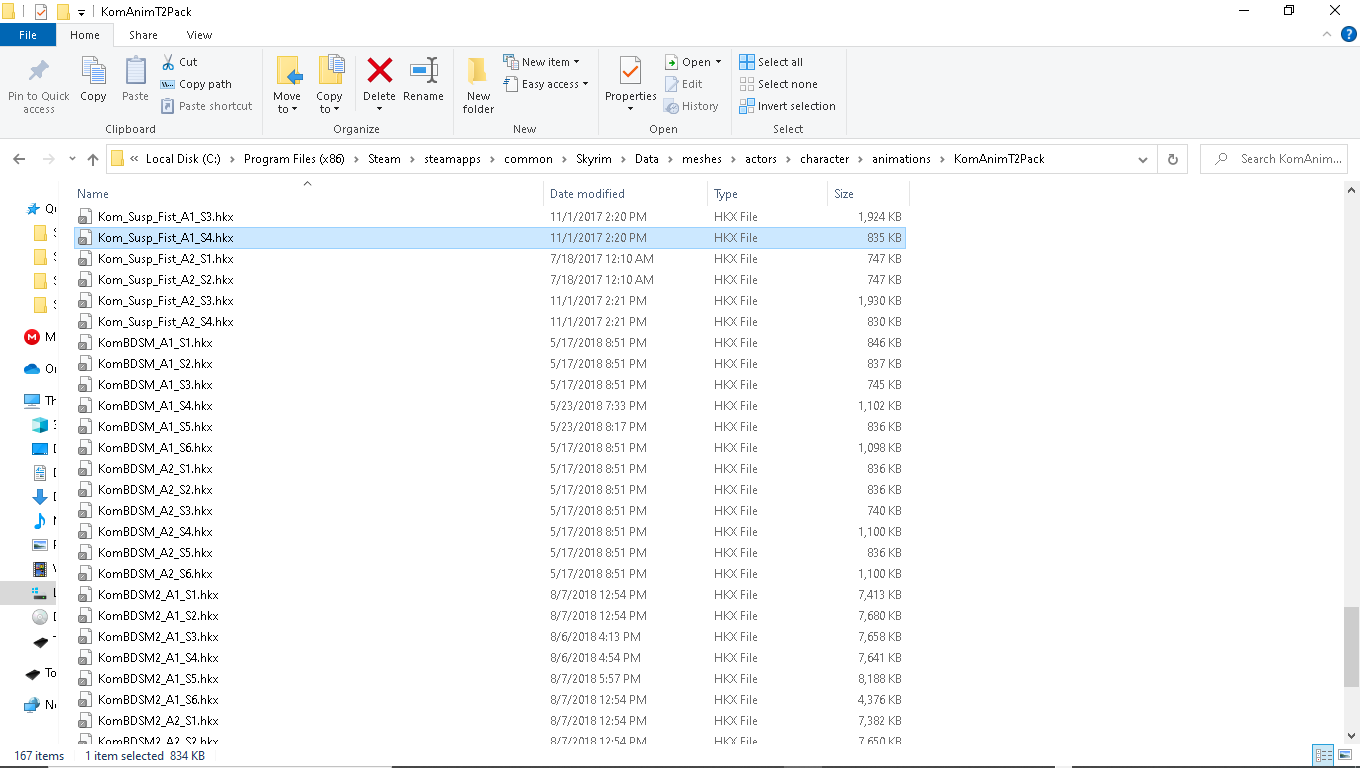Sort files by the Name column header
This screenshot has height=768, width=1360.
coord(307,194)
